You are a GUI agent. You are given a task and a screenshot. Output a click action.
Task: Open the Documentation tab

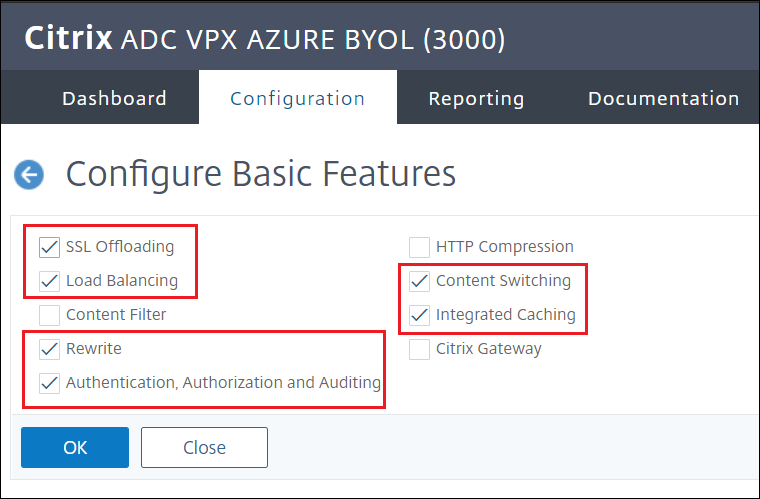click(x=663, y=98)
